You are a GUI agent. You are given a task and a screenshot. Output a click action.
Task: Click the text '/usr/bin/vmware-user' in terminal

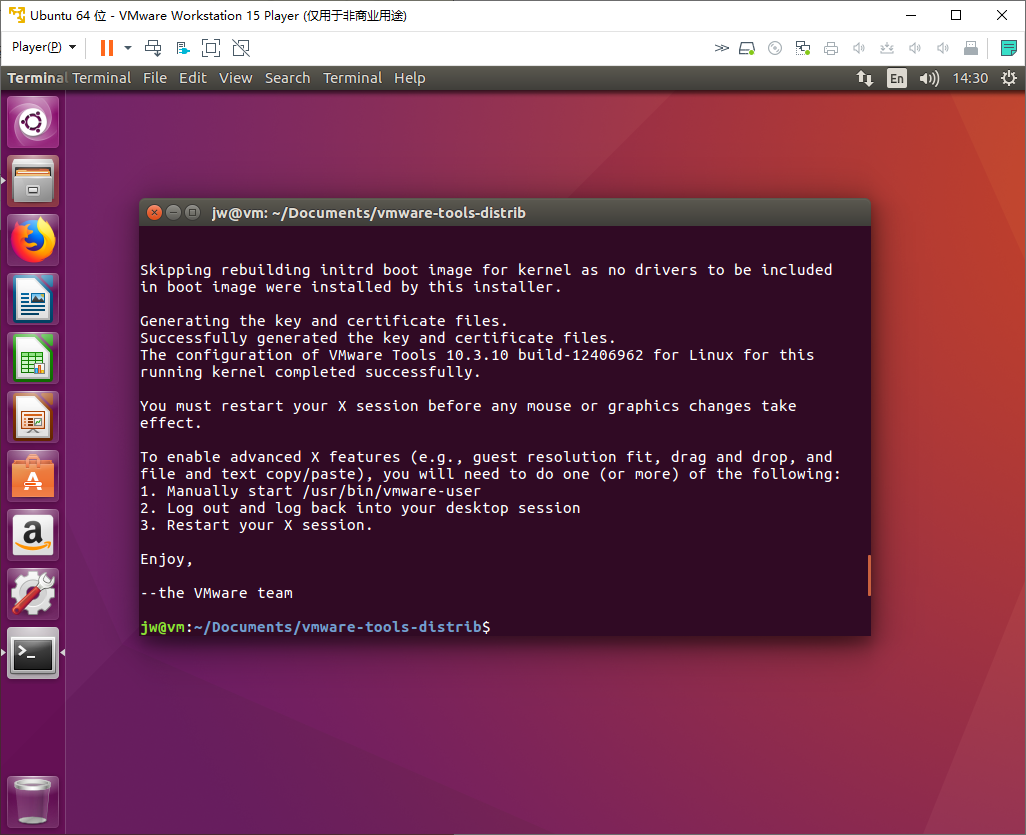point(391,491)
